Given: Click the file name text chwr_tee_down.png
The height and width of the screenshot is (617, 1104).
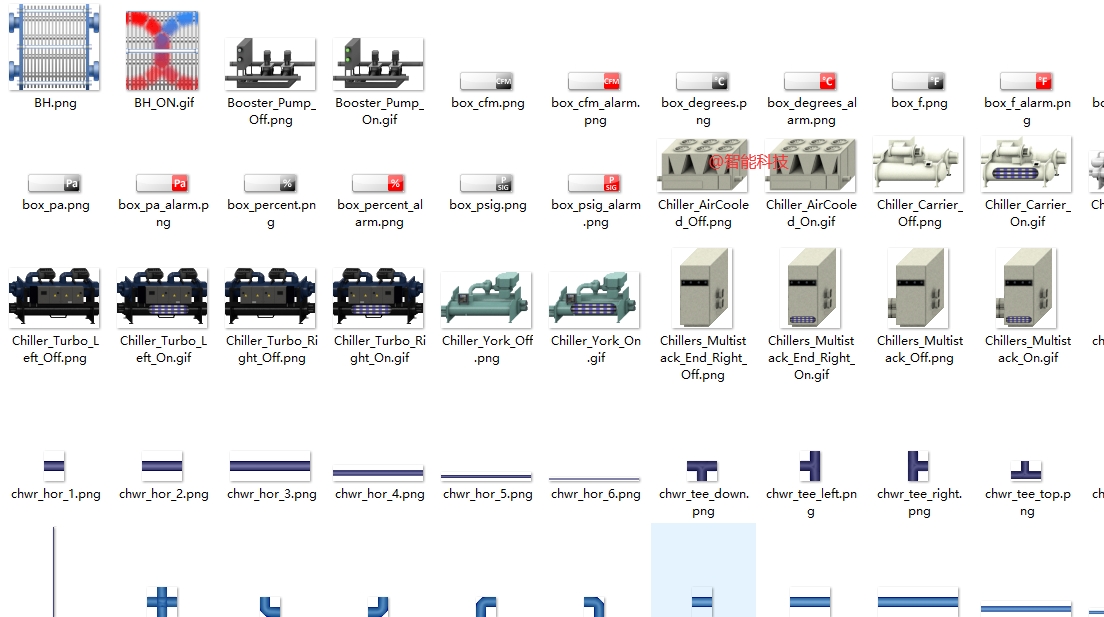Looking at the screenshot, I should tap(703, 503).
